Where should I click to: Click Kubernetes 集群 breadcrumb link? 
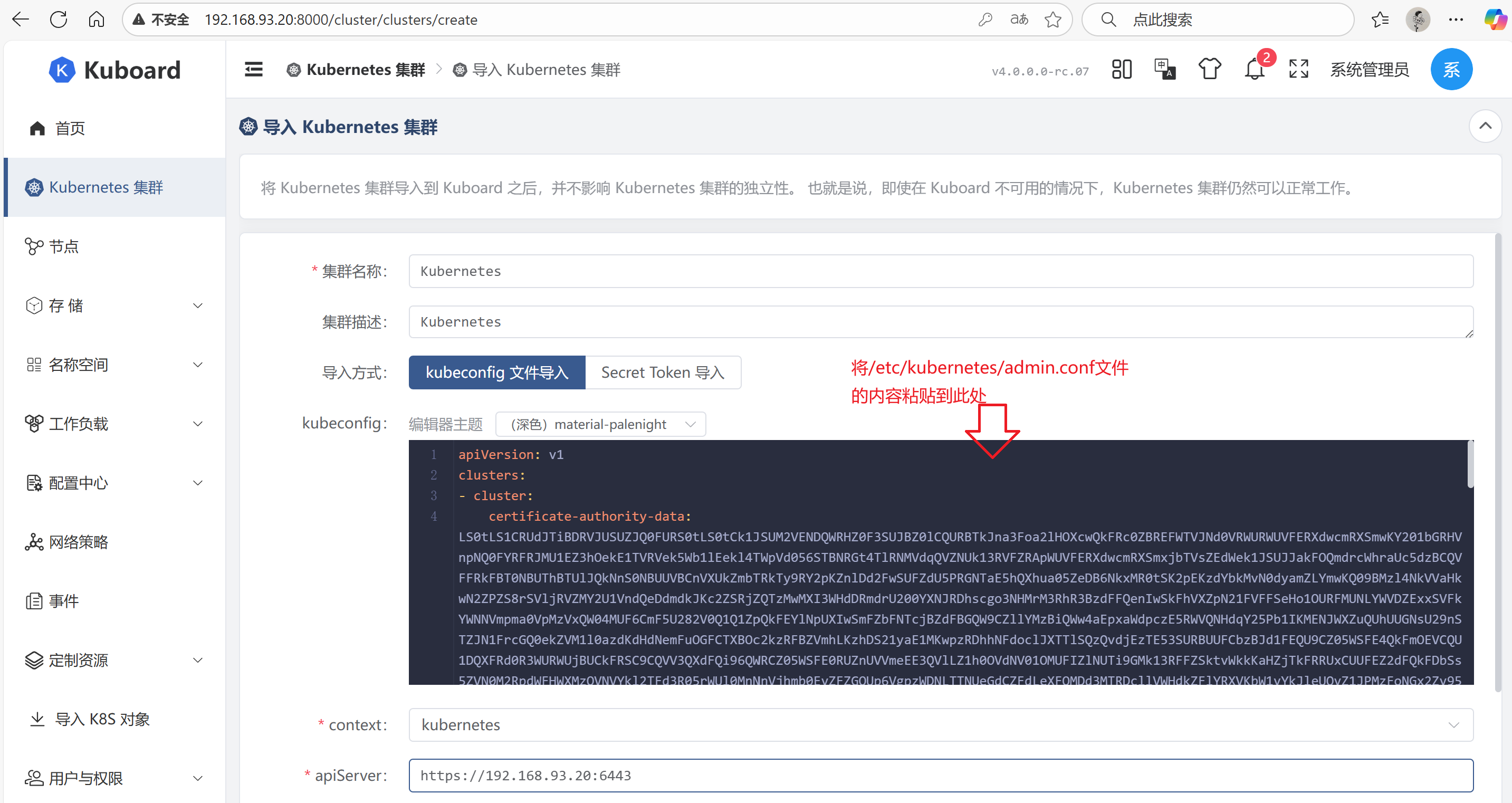tap(356, 70)
